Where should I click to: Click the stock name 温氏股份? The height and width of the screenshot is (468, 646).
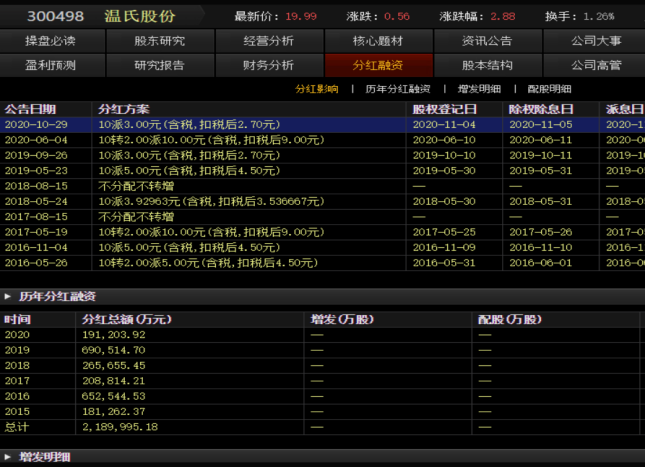point(140,16)
